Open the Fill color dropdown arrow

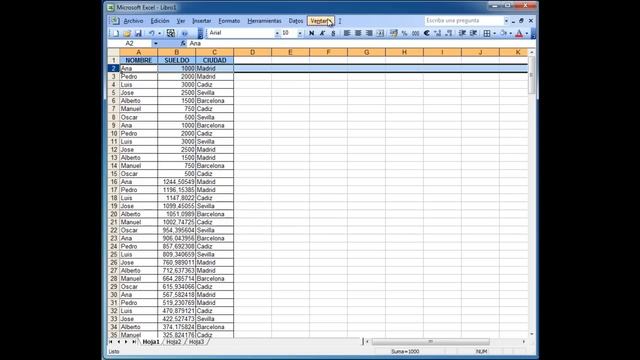[x=511, y=33]
